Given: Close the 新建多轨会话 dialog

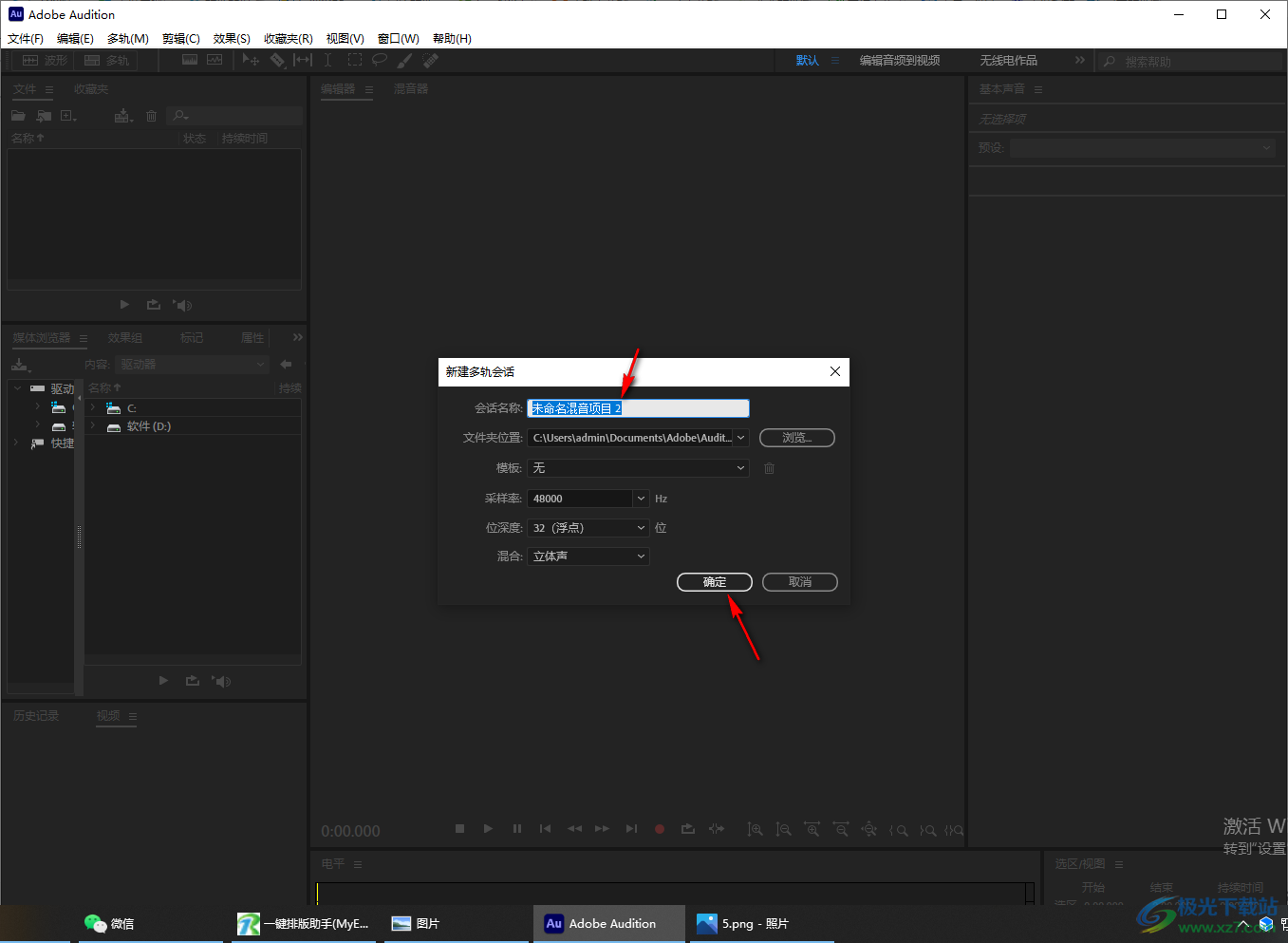Looking at the screenshot, I should click(834, 371).
